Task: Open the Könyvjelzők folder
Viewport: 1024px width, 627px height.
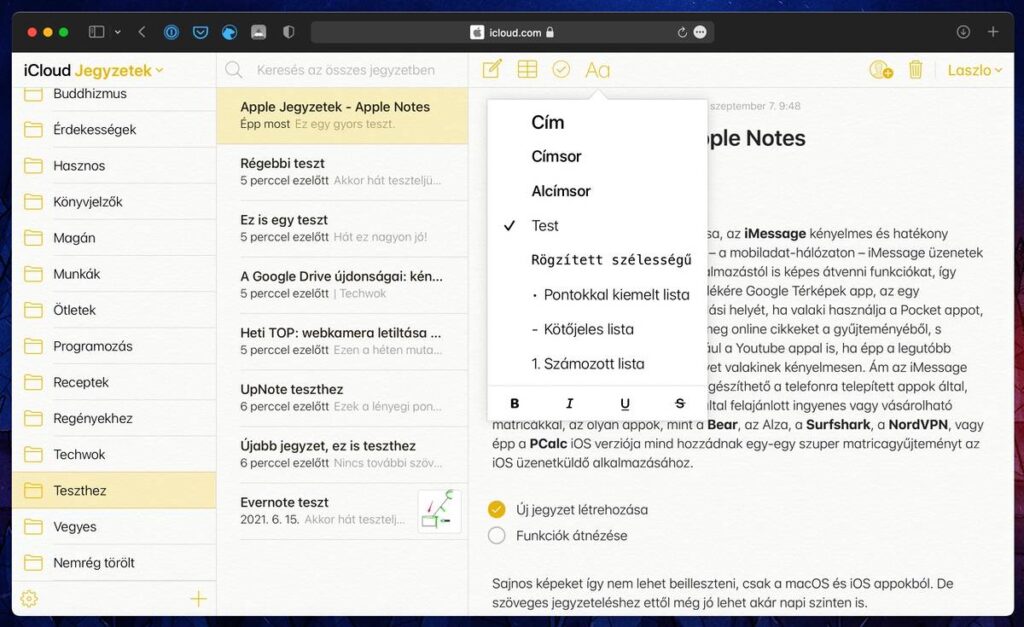Action: pos(114,202)
